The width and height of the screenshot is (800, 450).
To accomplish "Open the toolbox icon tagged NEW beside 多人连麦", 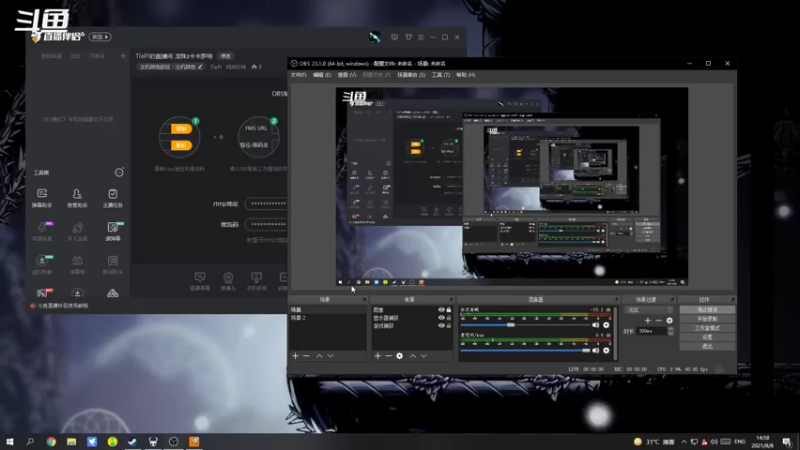I will point(113,231).
